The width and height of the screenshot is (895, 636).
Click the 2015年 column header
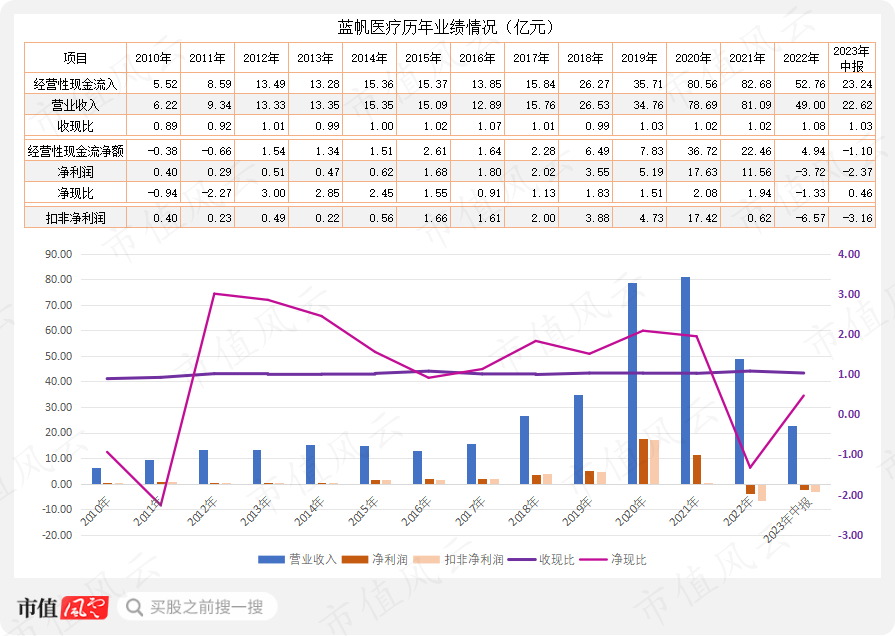point(423,58)
